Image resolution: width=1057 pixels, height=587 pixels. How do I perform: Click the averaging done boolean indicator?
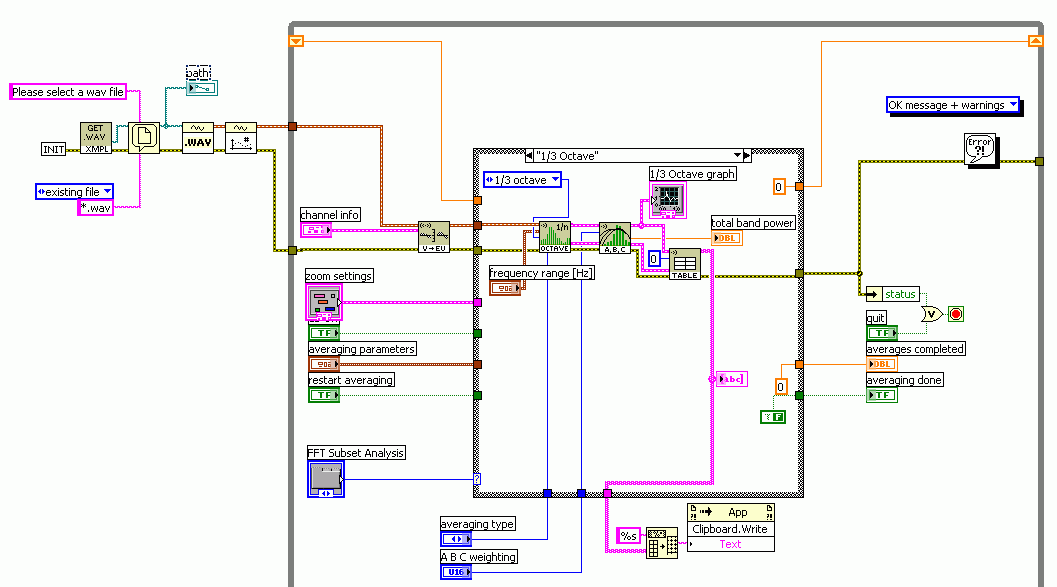881,395
